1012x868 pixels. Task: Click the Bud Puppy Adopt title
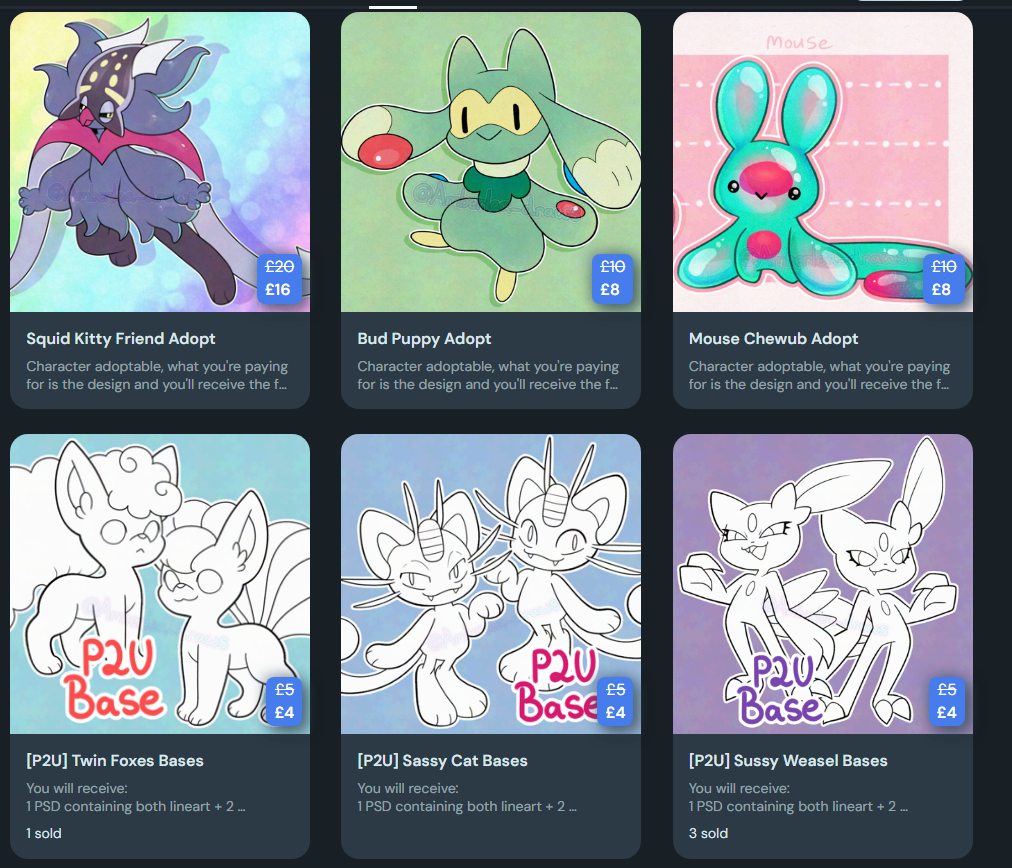[x=424, y=339]
